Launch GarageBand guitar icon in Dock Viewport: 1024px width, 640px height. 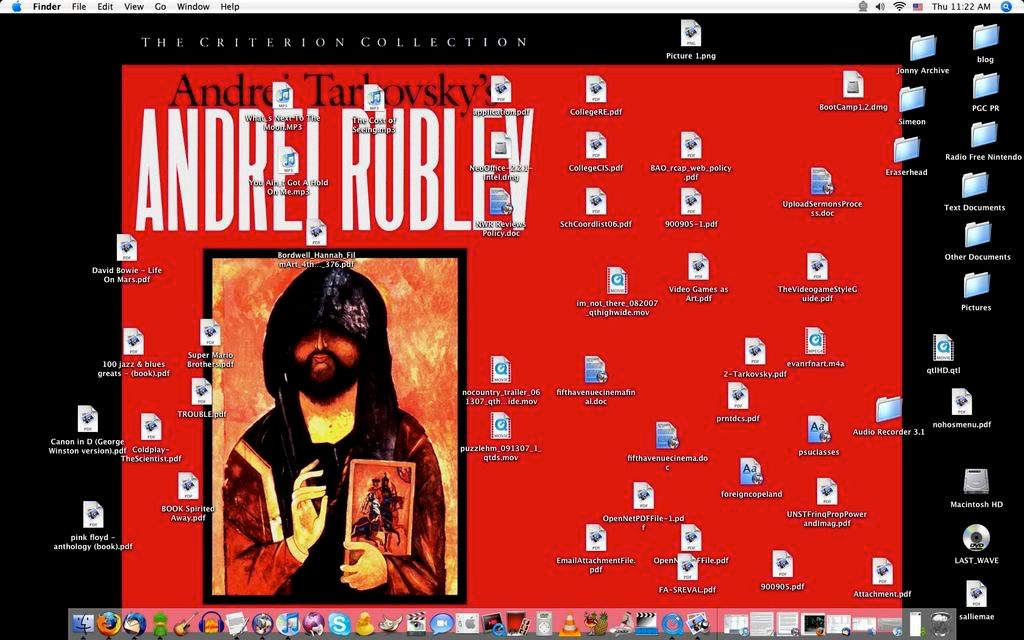point(185,624)
